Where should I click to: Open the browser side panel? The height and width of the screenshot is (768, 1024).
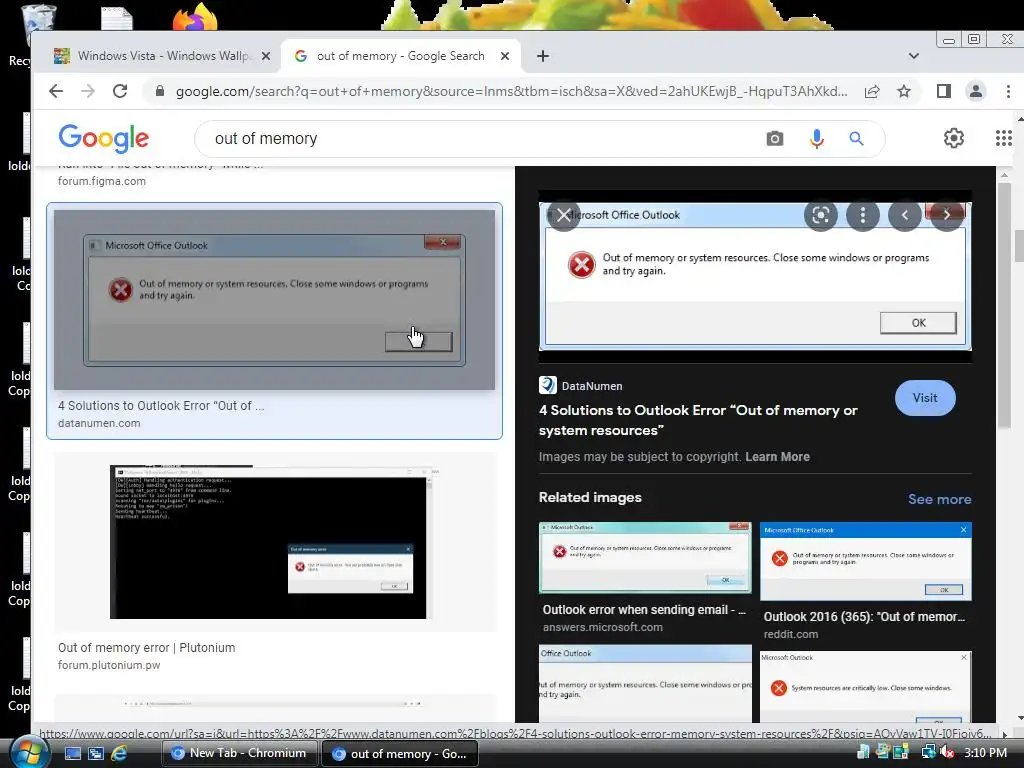tap(944, 91)
